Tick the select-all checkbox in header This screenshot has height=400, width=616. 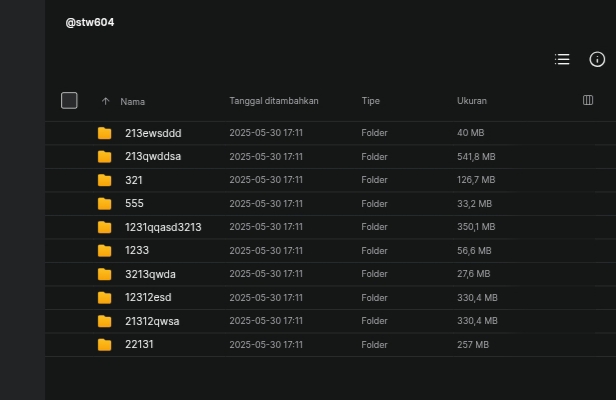[x=69, y=101]
